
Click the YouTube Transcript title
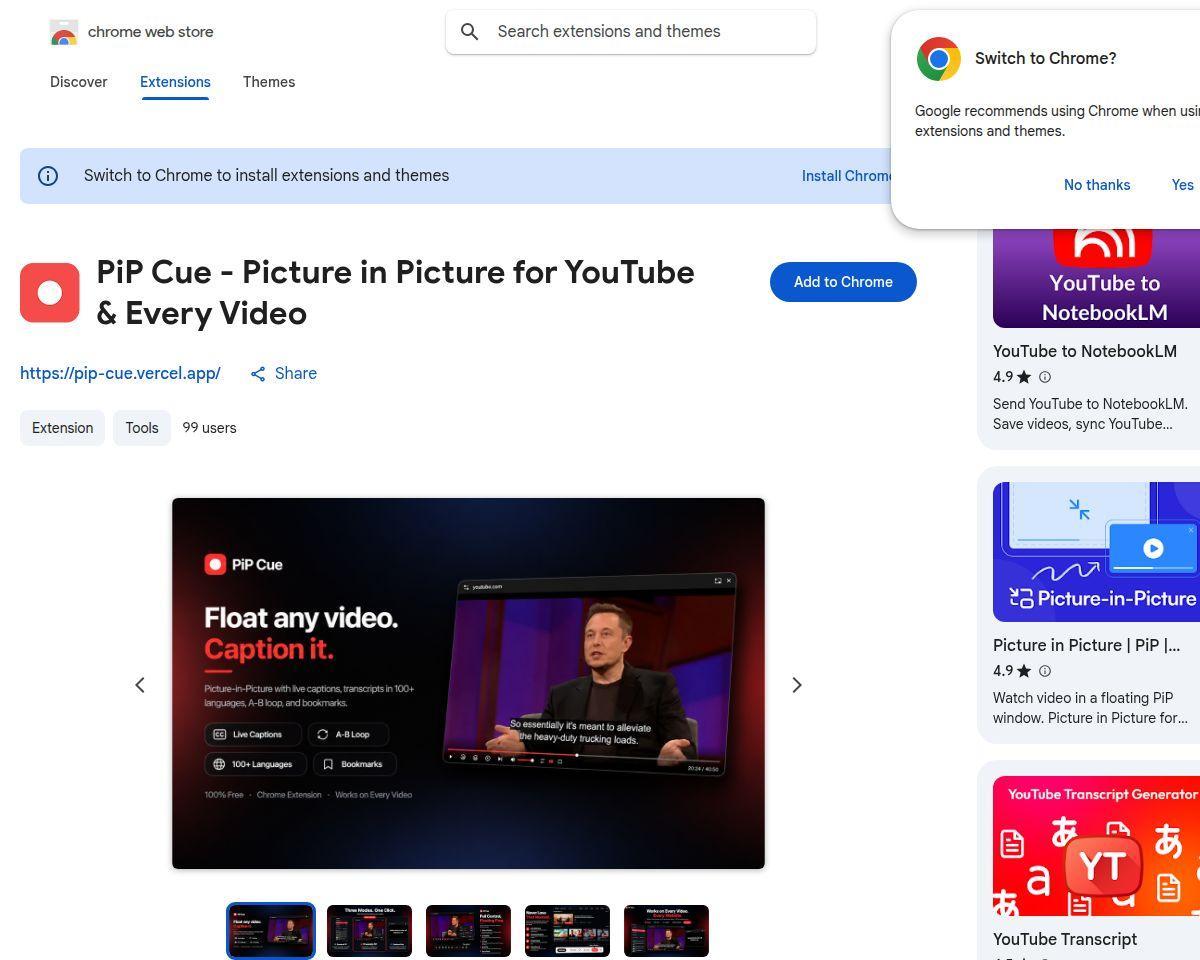point(1065,939)
